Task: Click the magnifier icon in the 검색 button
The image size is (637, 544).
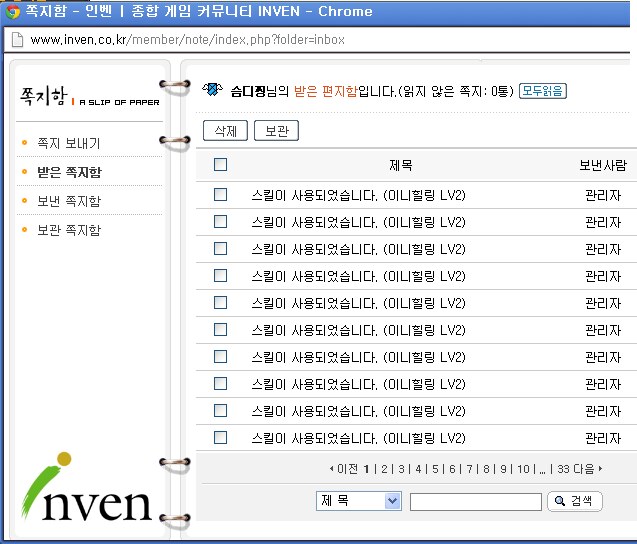Action: (560, 501)
